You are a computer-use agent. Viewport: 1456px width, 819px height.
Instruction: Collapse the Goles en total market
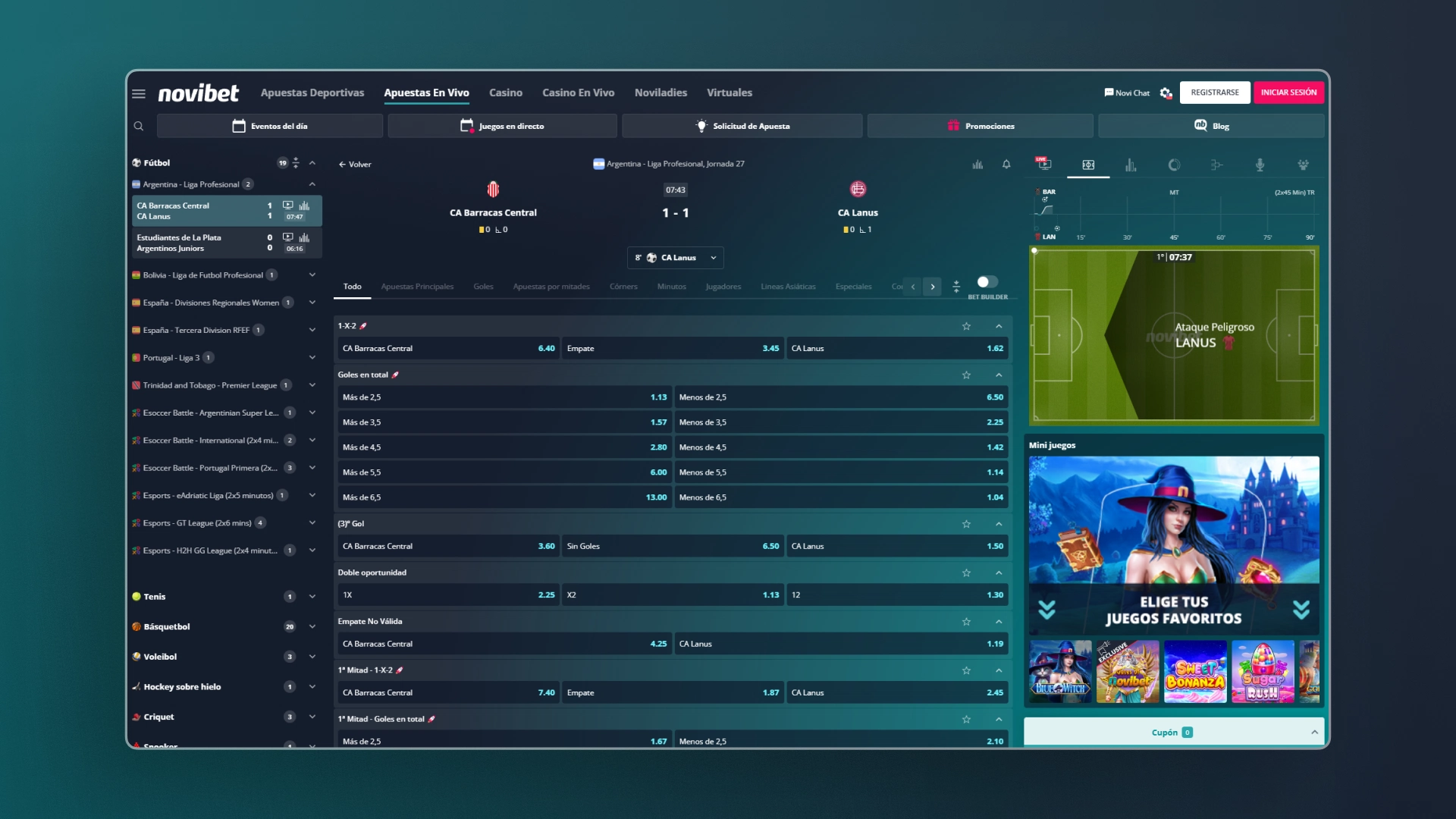click(x=999, y=375)
